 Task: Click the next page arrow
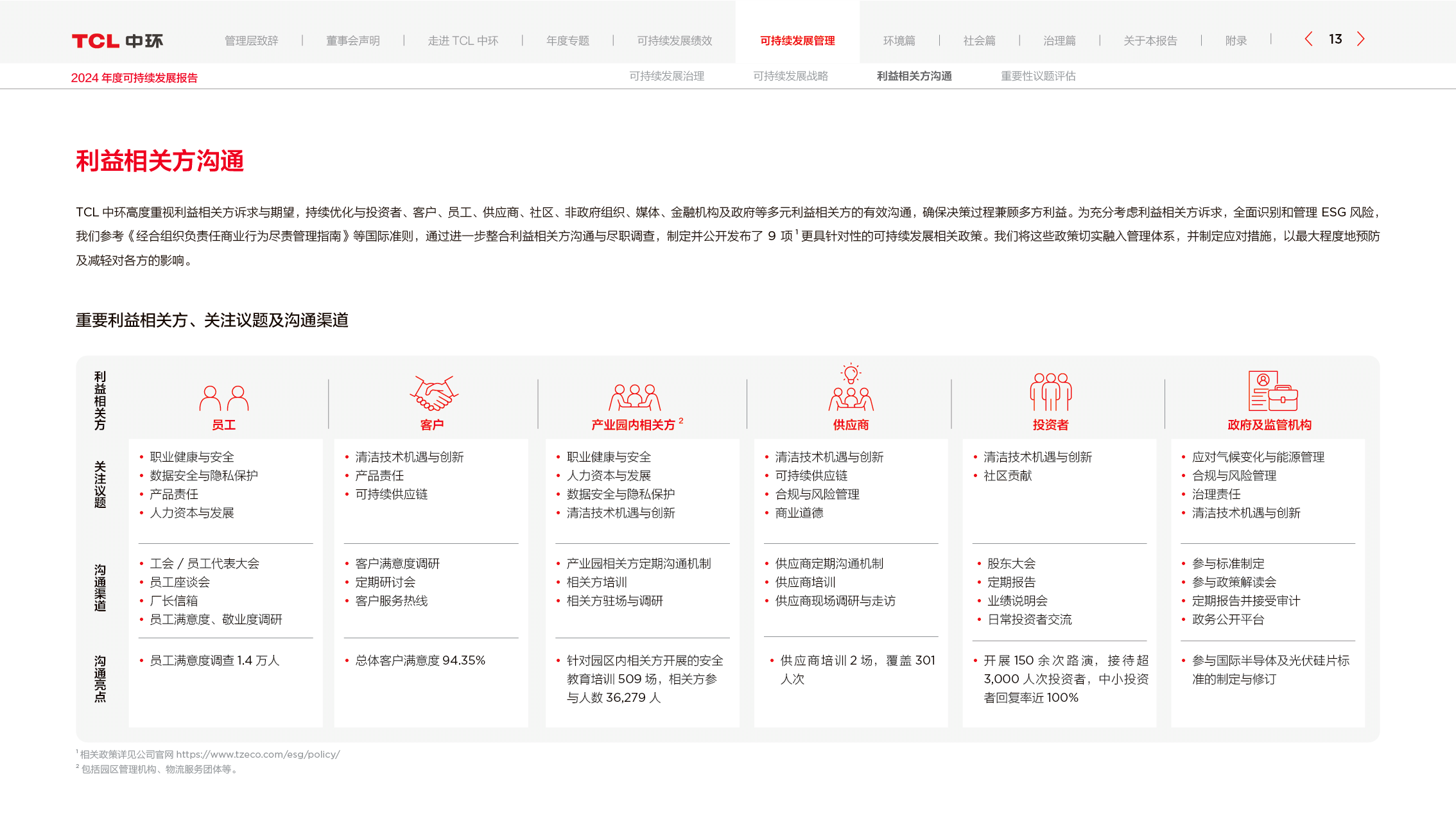pos(1360,39)
